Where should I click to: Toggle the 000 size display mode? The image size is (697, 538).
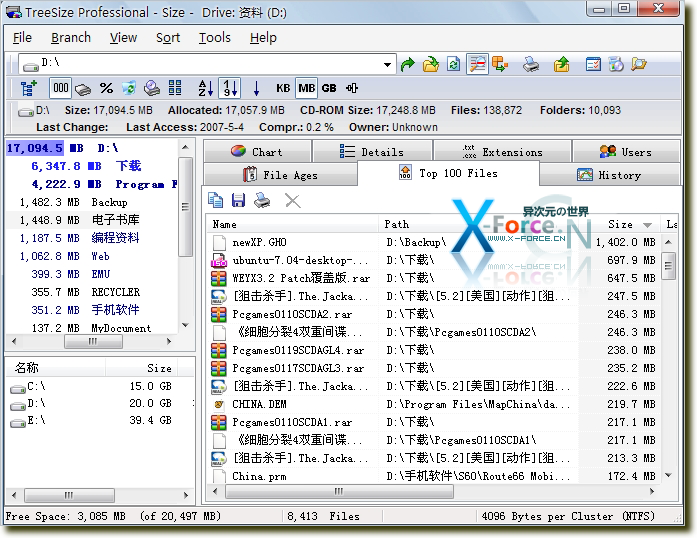point(61,88)
